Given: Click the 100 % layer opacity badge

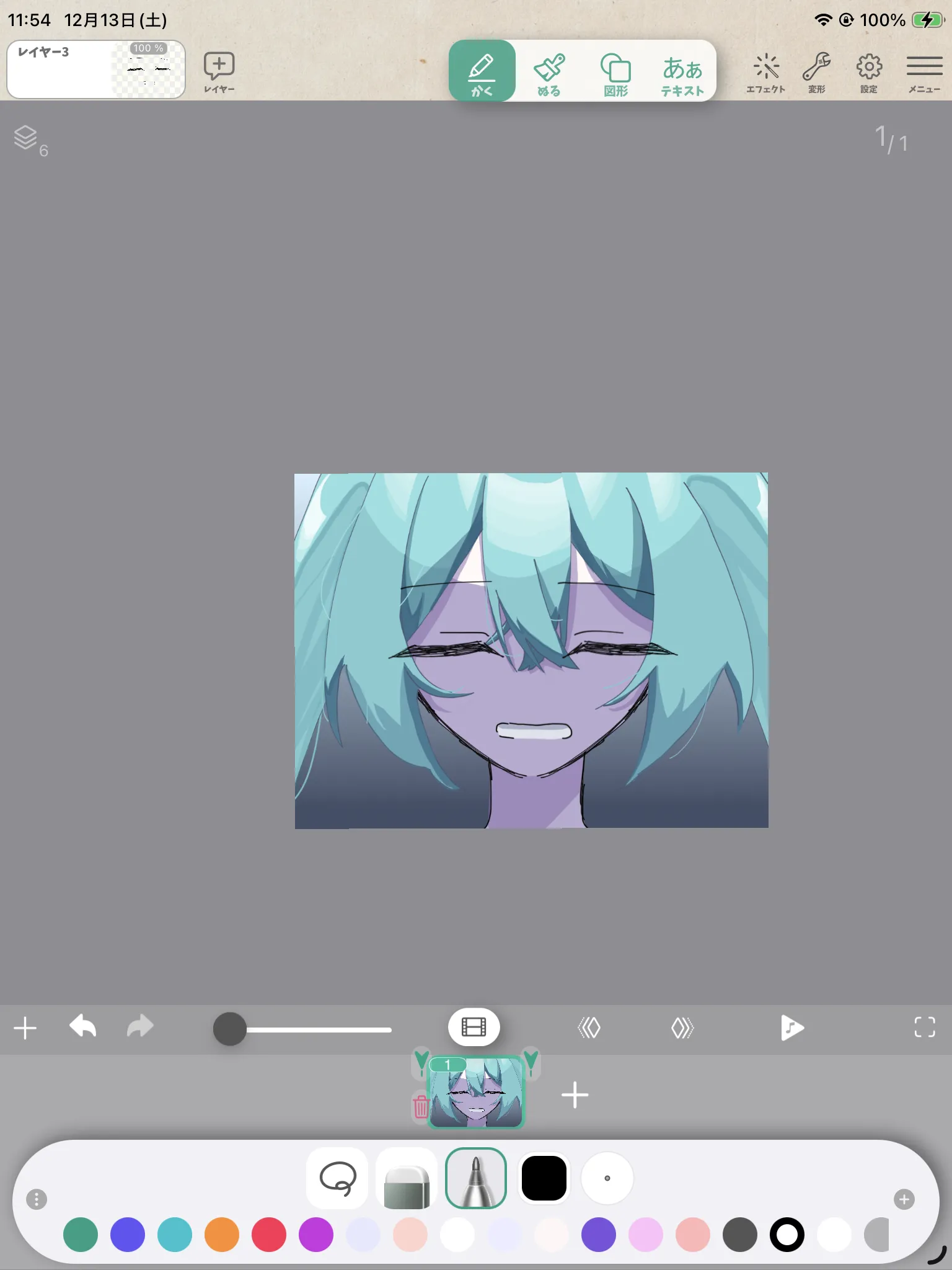Looking at the screenshot, I should point(148,48).
